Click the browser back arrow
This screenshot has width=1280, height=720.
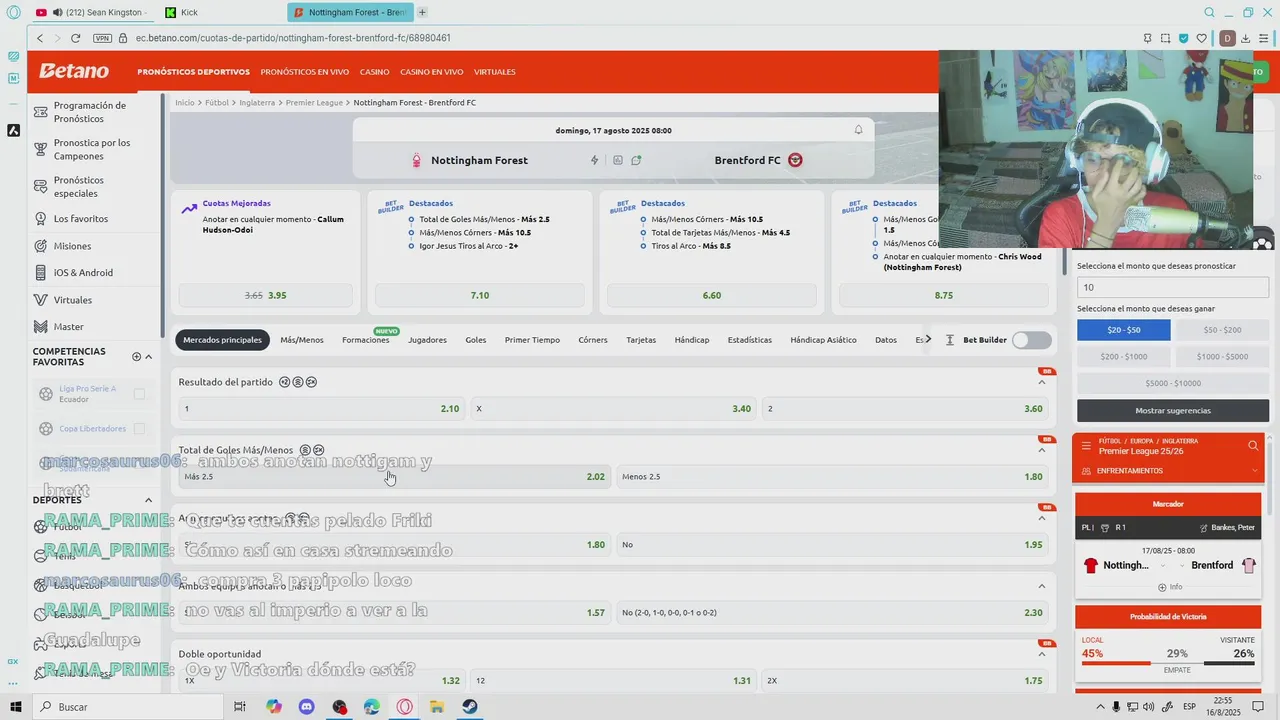[40, 38]
